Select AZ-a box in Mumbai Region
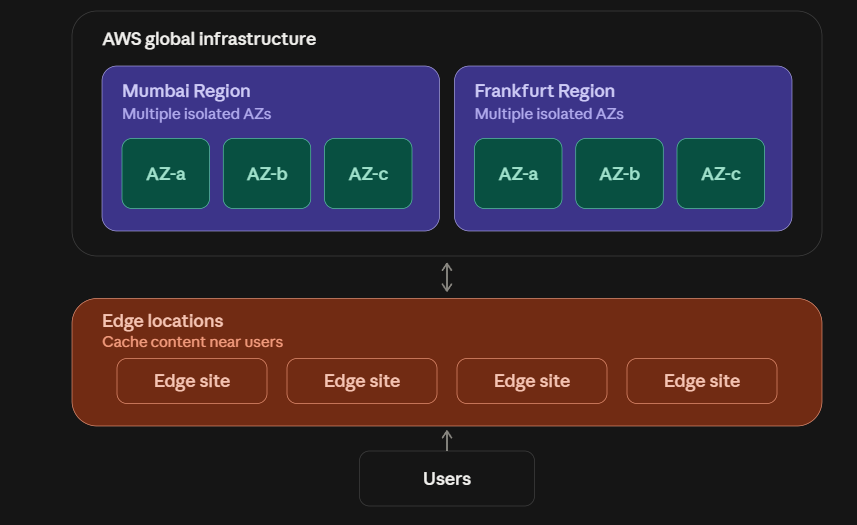 [166, 174]
